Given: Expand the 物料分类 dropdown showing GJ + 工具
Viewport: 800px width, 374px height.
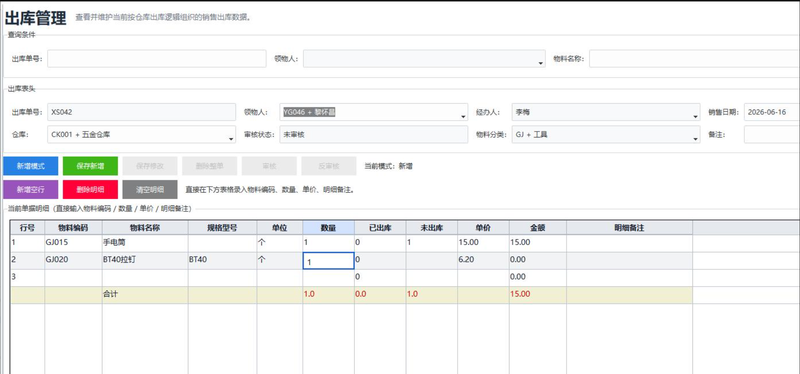Looking at the screenshot, I should (x=606, y=135).
